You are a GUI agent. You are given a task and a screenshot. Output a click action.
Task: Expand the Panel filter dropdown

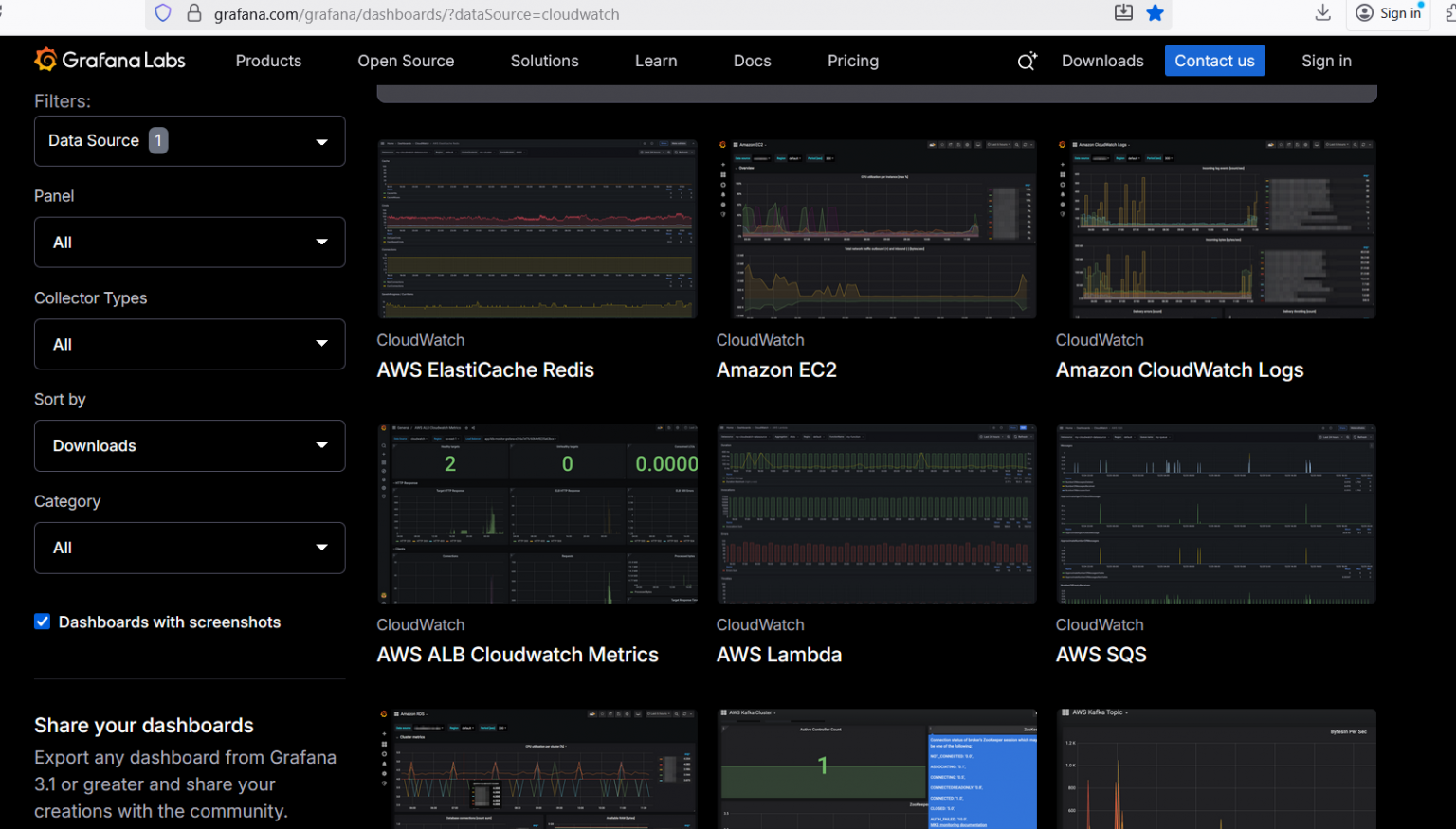tap(189, 242)
